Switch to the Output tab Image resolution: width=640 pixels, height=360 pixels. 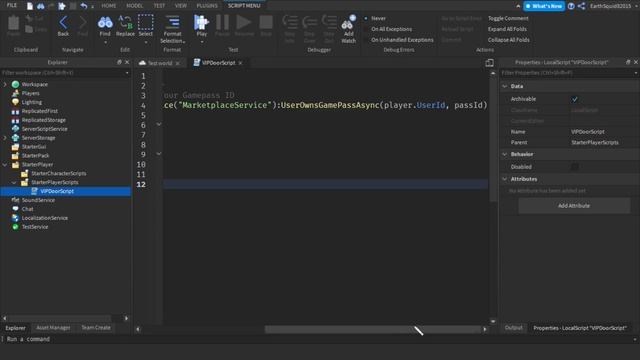[x=513, y=328]
